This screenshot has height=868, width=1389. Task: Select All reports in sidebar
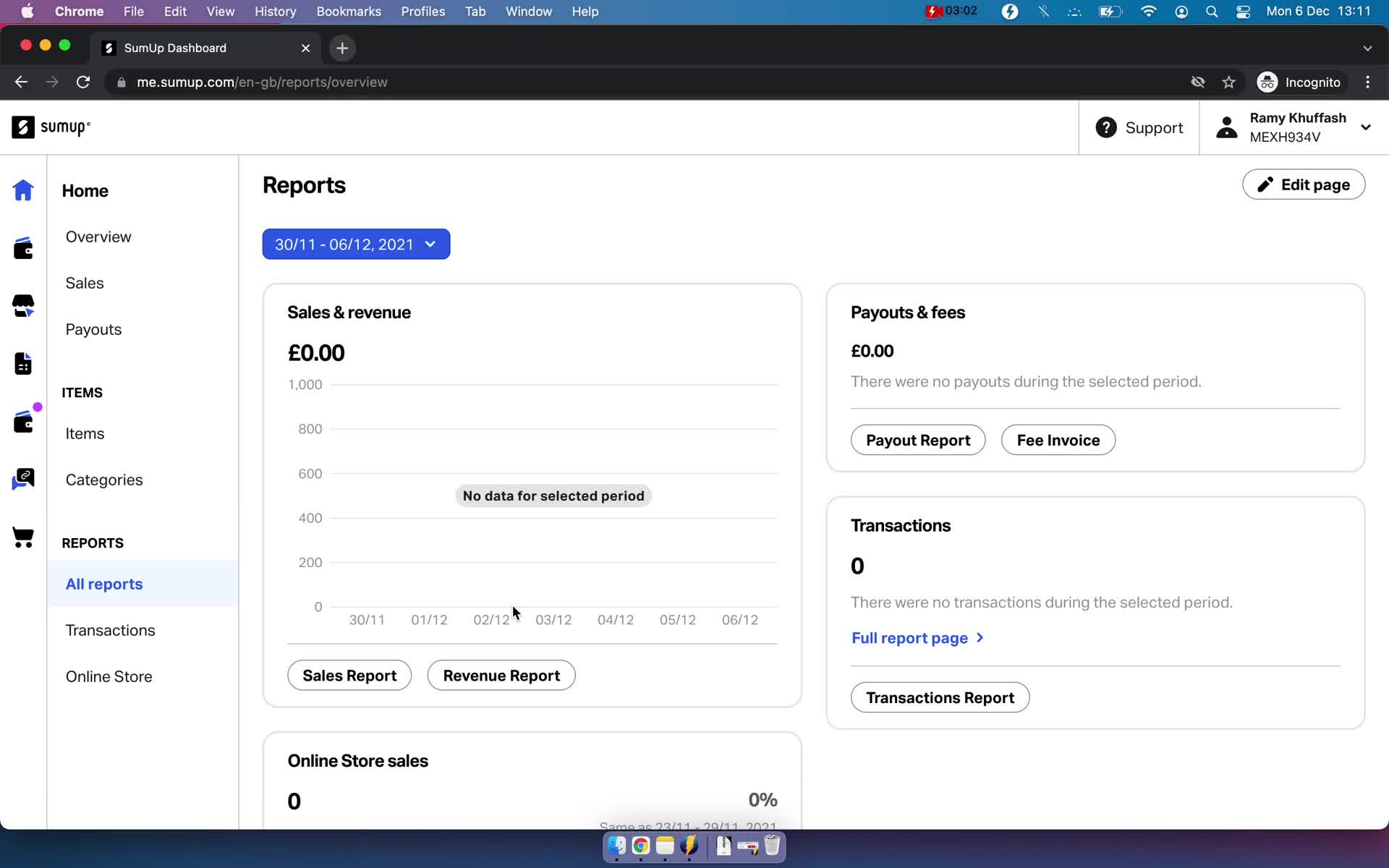[x=104, y=584]
